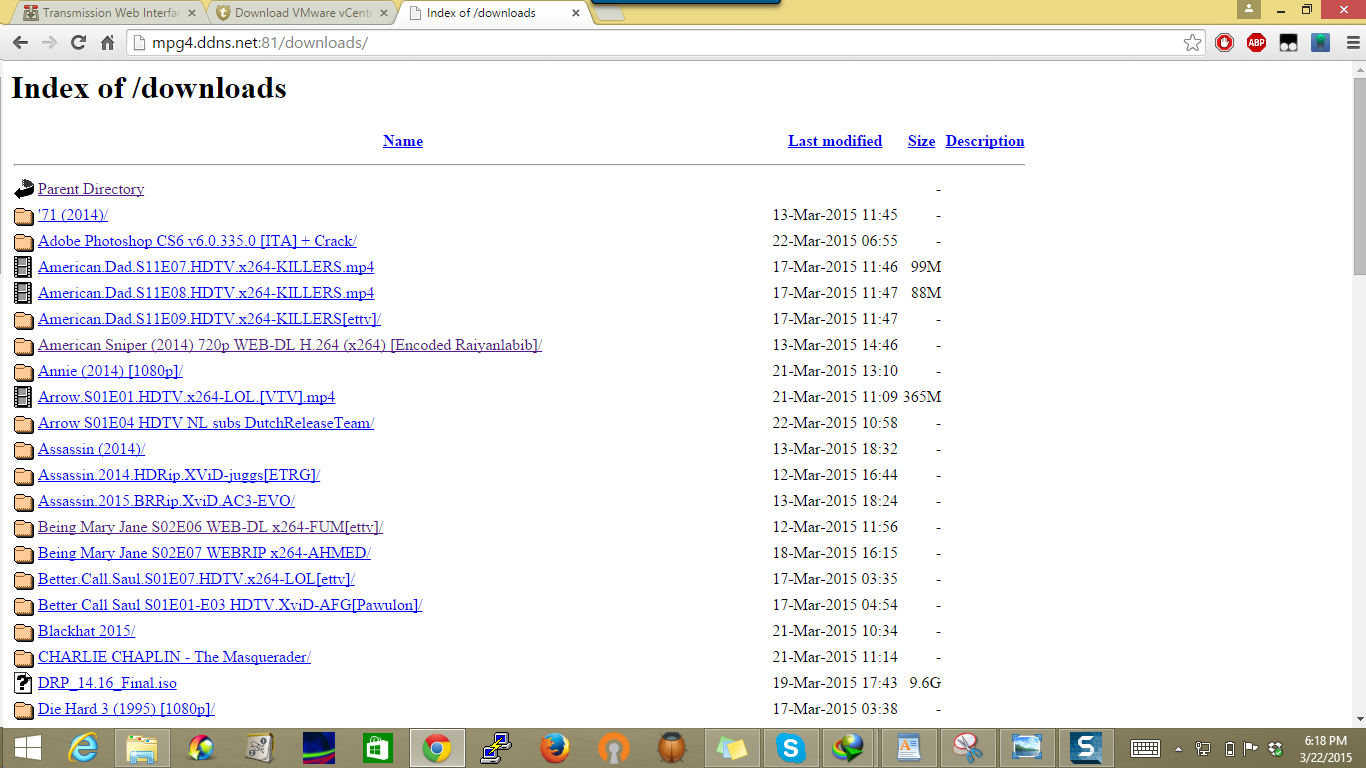Show hidden system tray icons
The height and width of the screenshot is (768, 1366).
pos(1178,748)
